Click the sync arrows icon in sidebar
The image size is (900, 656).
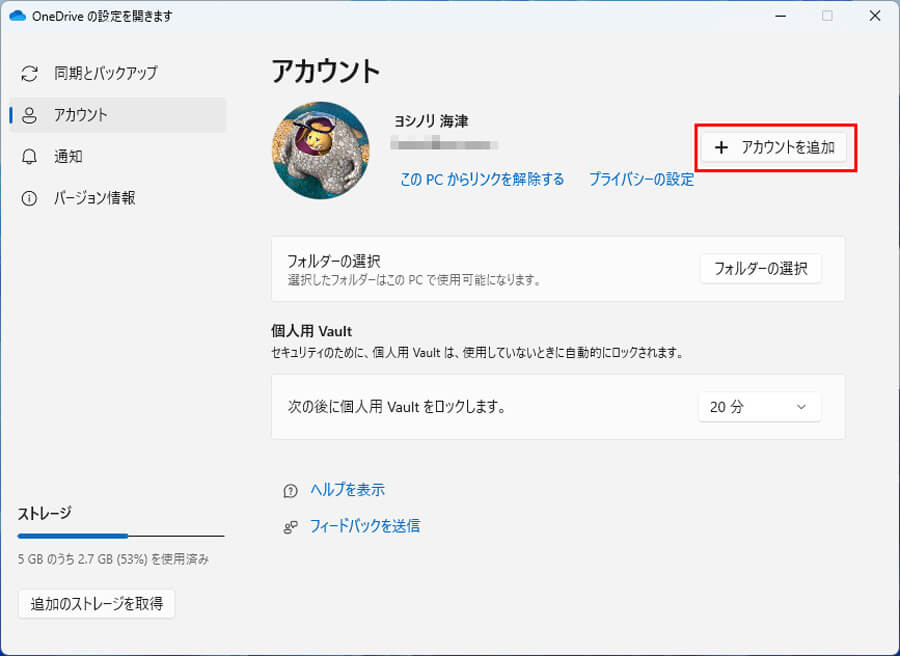click(x=29, y=73)
